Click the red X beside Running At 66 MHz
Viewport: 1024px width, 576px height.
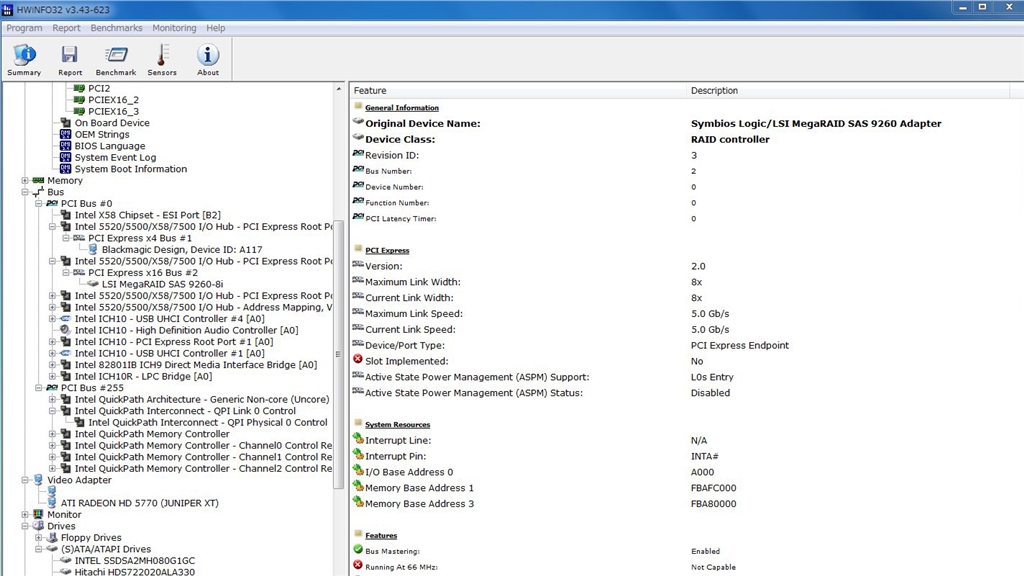358,566
